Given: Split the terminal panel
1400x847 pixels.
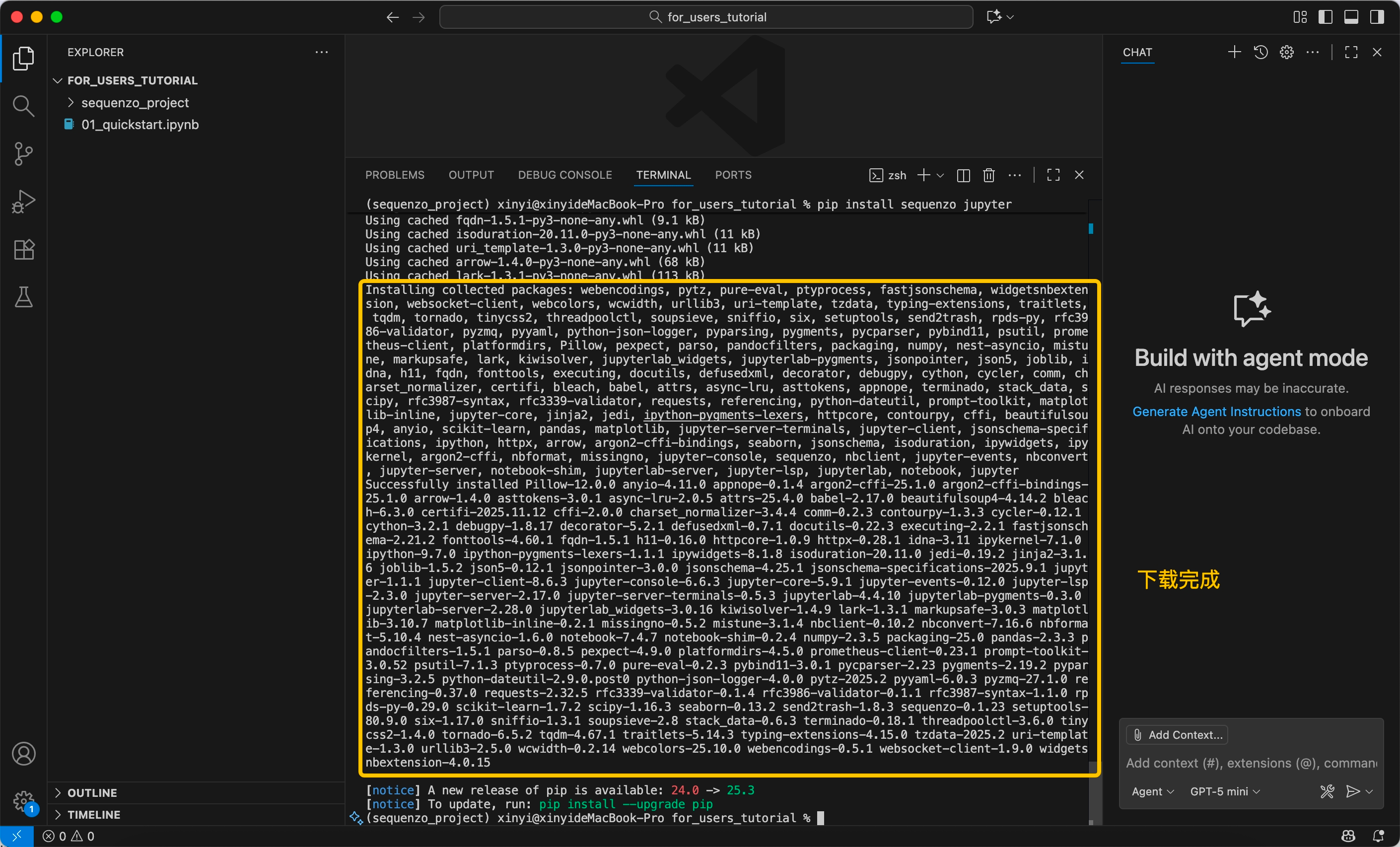Looking at the screenshot, I should click(x=963, y=175).
